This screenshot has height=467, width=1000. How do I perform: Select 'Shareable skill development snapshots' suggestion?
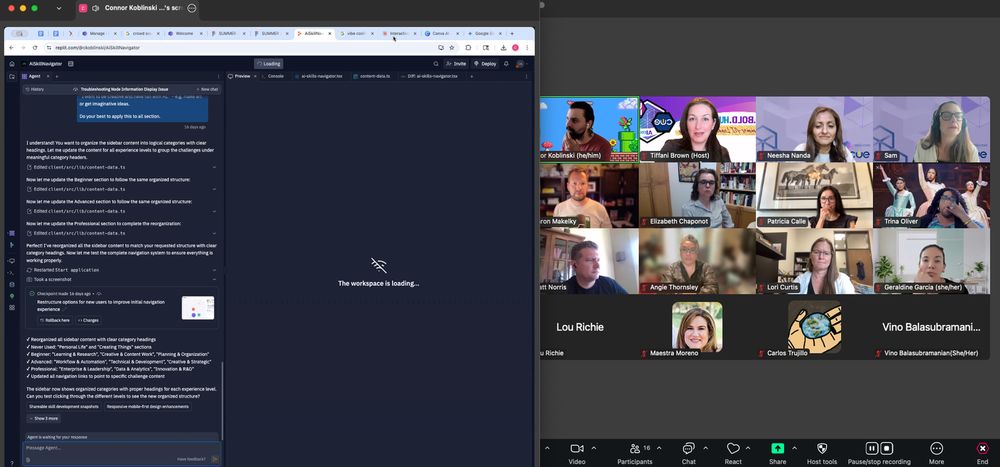pyautogui.click(x=64, y=406)
